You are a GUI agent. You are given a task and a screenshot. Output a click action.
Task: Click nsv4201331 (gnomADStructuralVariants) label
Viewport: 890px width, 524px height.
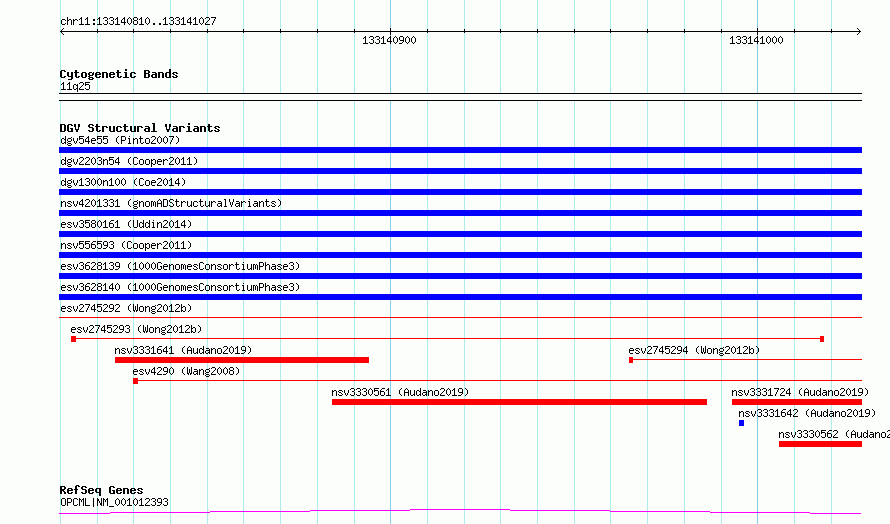pos(171,203)
